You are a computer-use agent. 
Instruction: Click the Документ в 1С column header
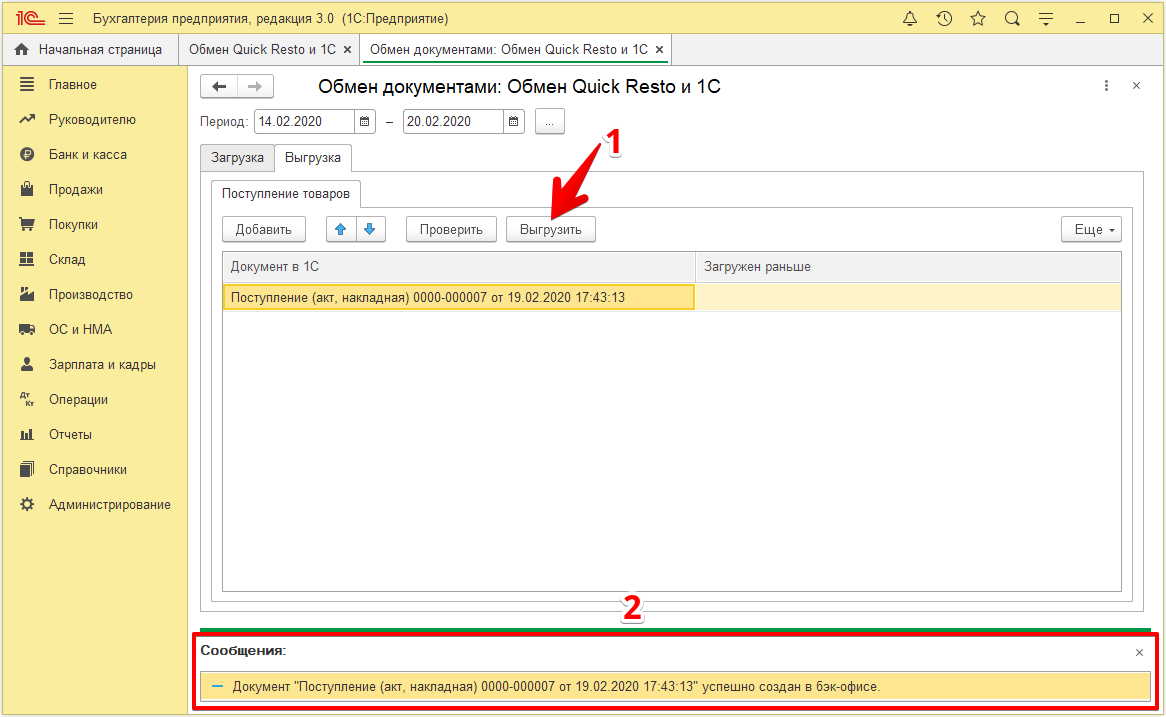click(x=459, y=267)
